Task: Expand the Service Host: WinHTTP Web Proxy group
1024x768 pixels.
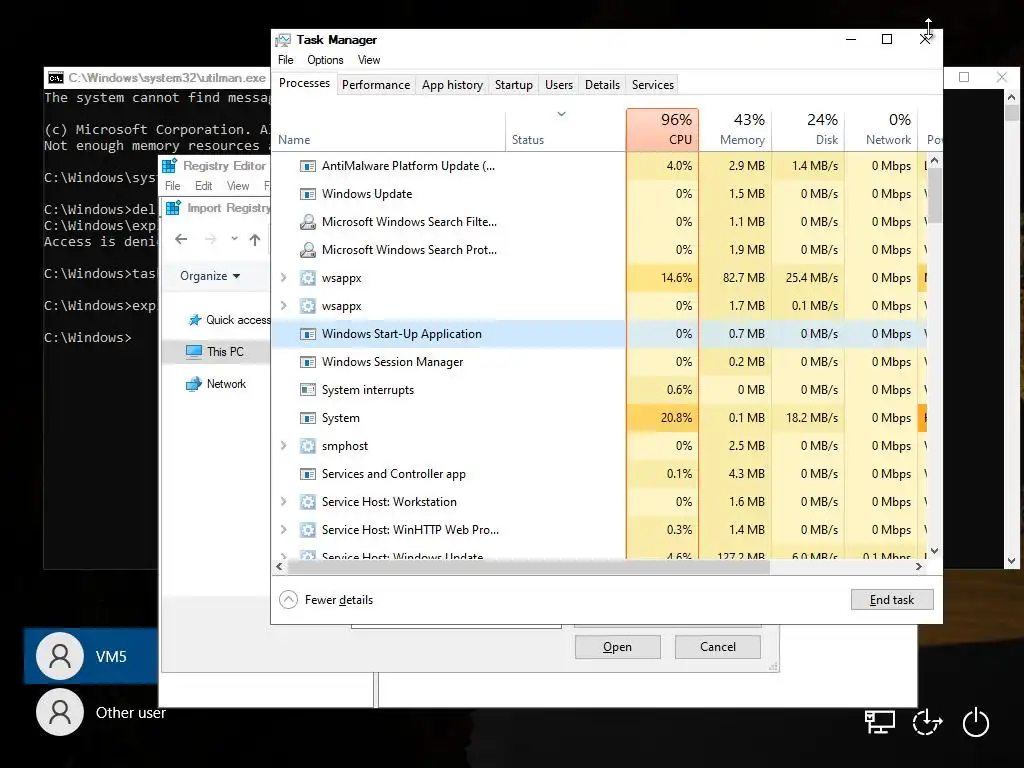Action: coord(283,530)
